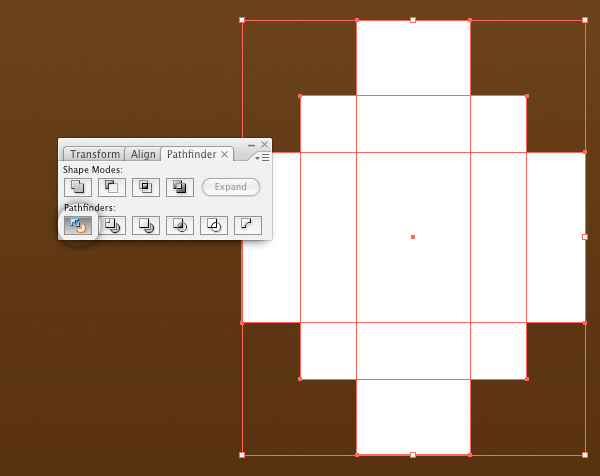Click the Divide pathfinder icon
The height and width of the screenshot is (476, 600).
tap(78, 225)
